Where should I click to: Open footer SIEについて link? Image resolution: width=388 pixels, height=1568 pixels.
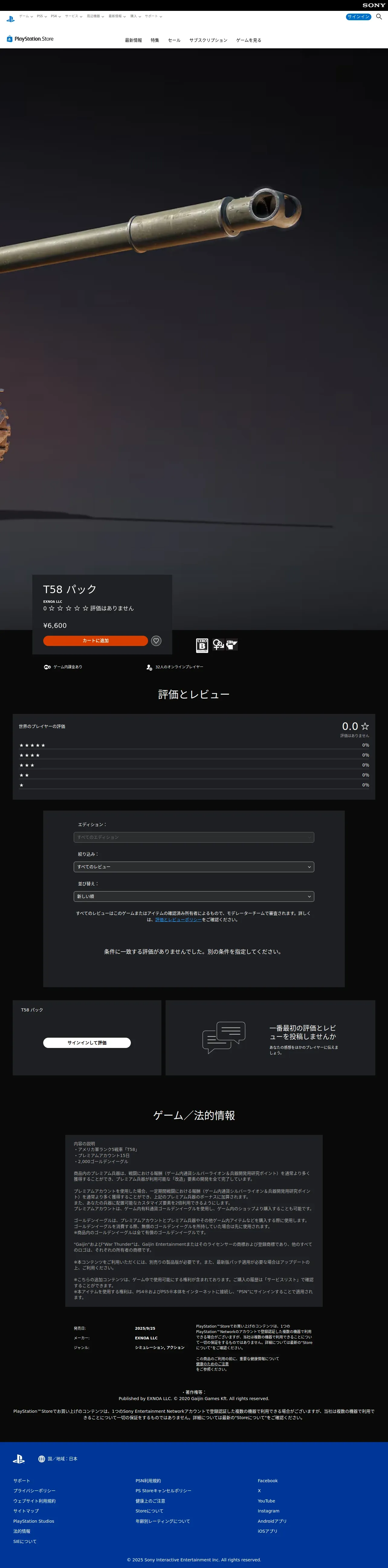pyautogui.click(x=25, y=1541)
